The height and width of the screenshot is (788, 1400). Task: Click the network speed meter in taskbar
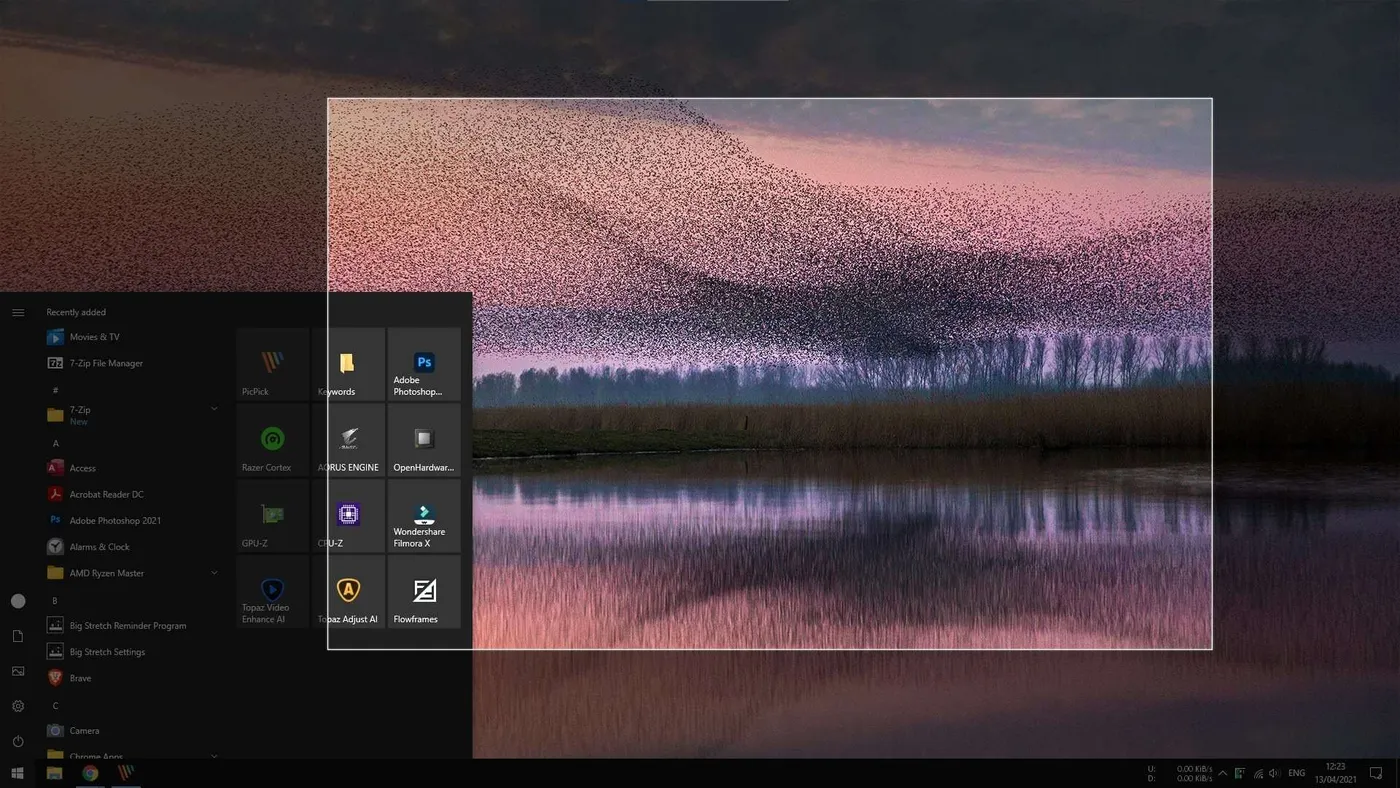click(x=1181, y=773)
